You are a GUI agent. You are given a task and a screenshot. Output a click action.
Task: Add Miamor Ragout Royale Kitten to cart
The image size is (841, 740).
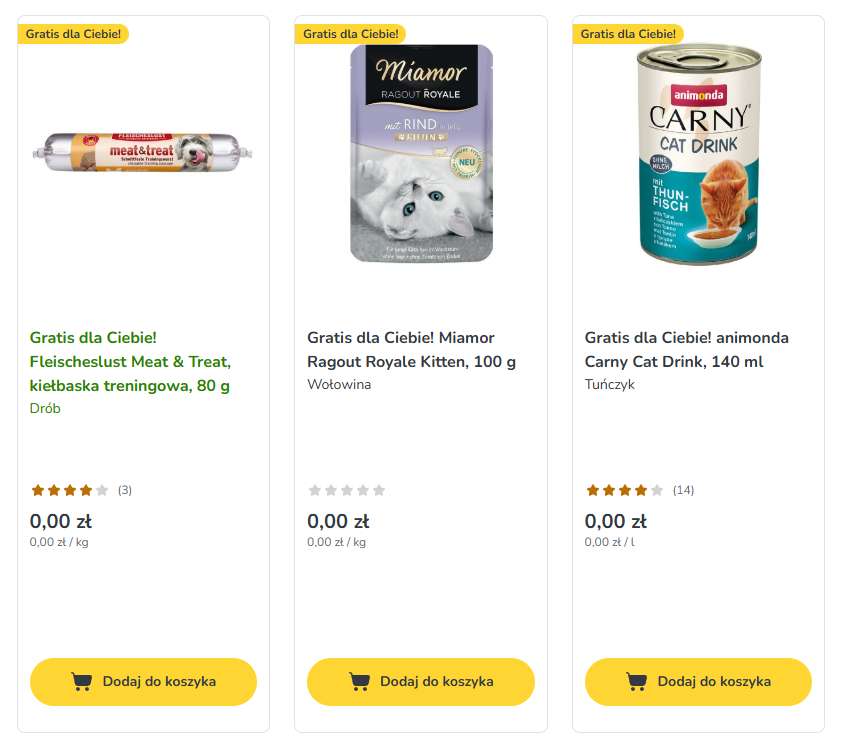420,682
